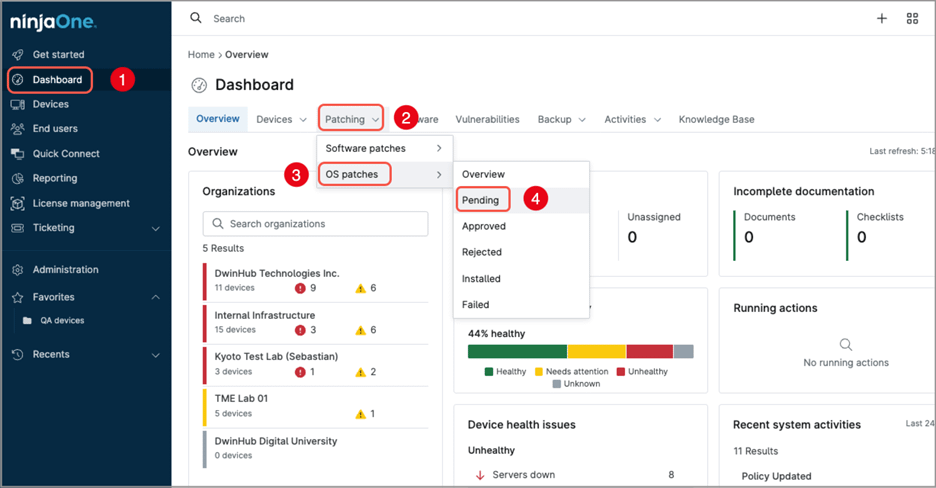
Task: Click the QA devices folder icon
Action: 27,320
